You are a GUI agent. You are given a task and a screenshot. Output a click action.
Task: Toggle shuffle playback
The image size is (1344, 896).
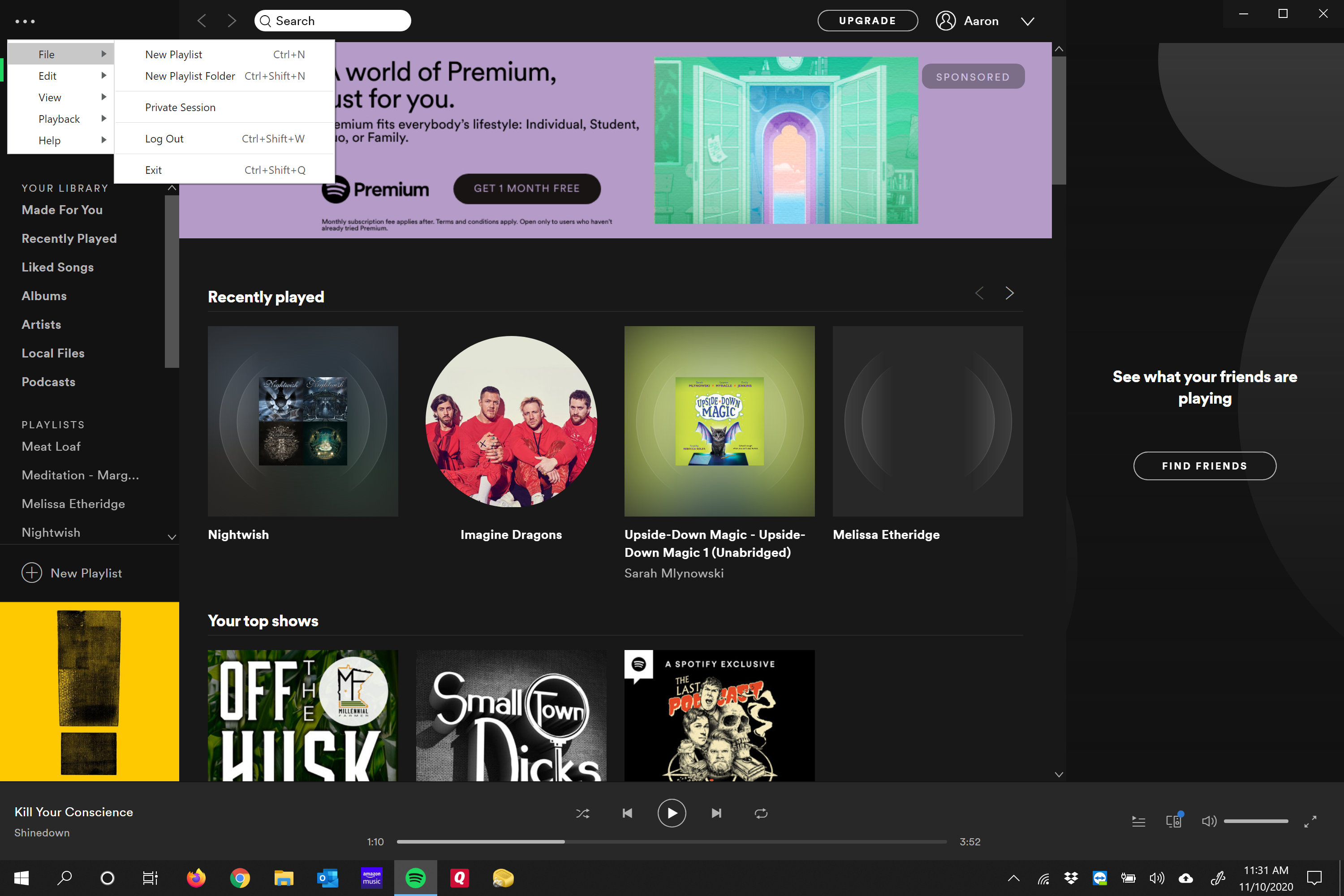(582, 813)
